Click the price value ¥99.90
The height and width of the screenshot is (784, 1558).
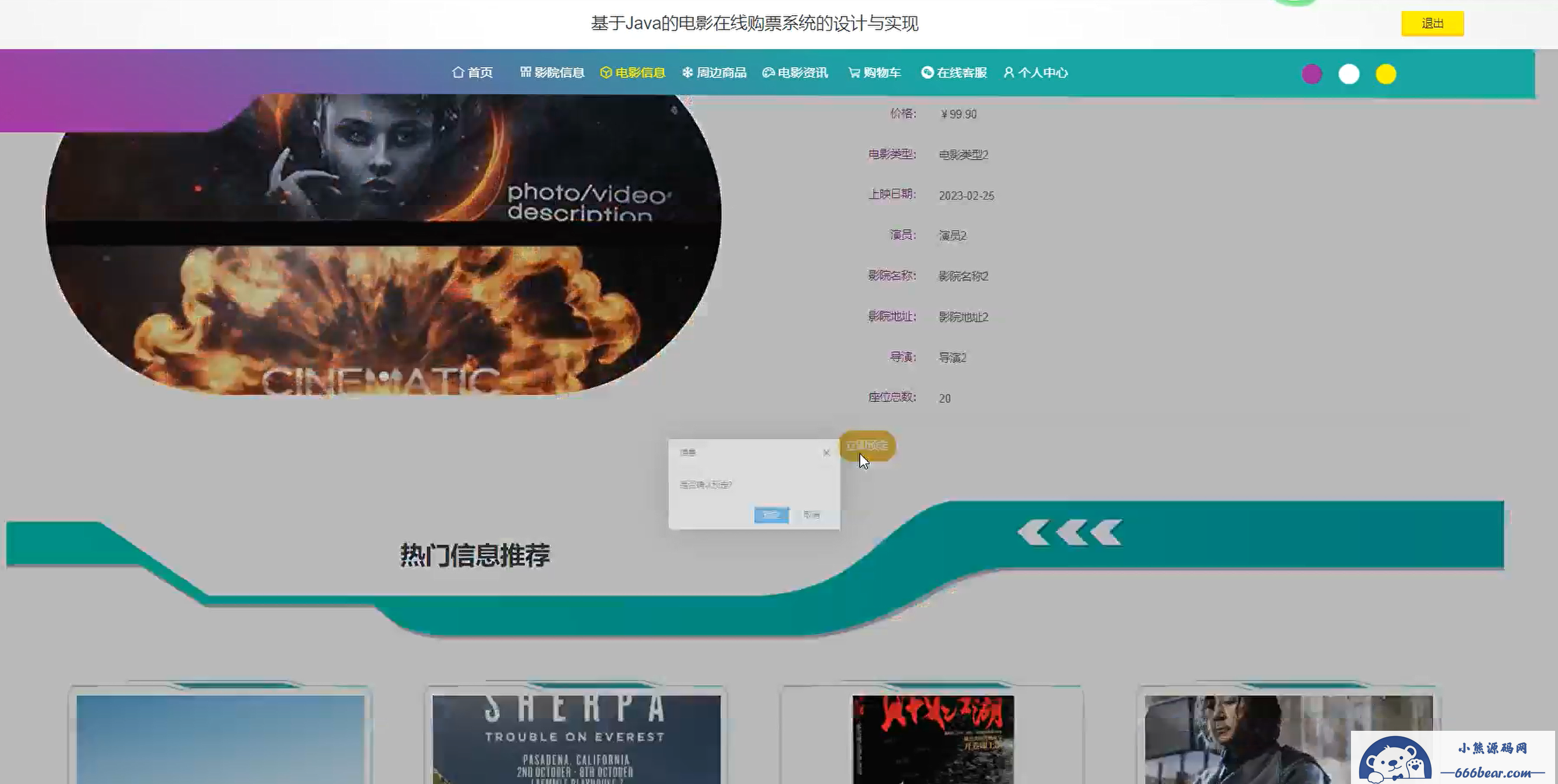point(959,114)
